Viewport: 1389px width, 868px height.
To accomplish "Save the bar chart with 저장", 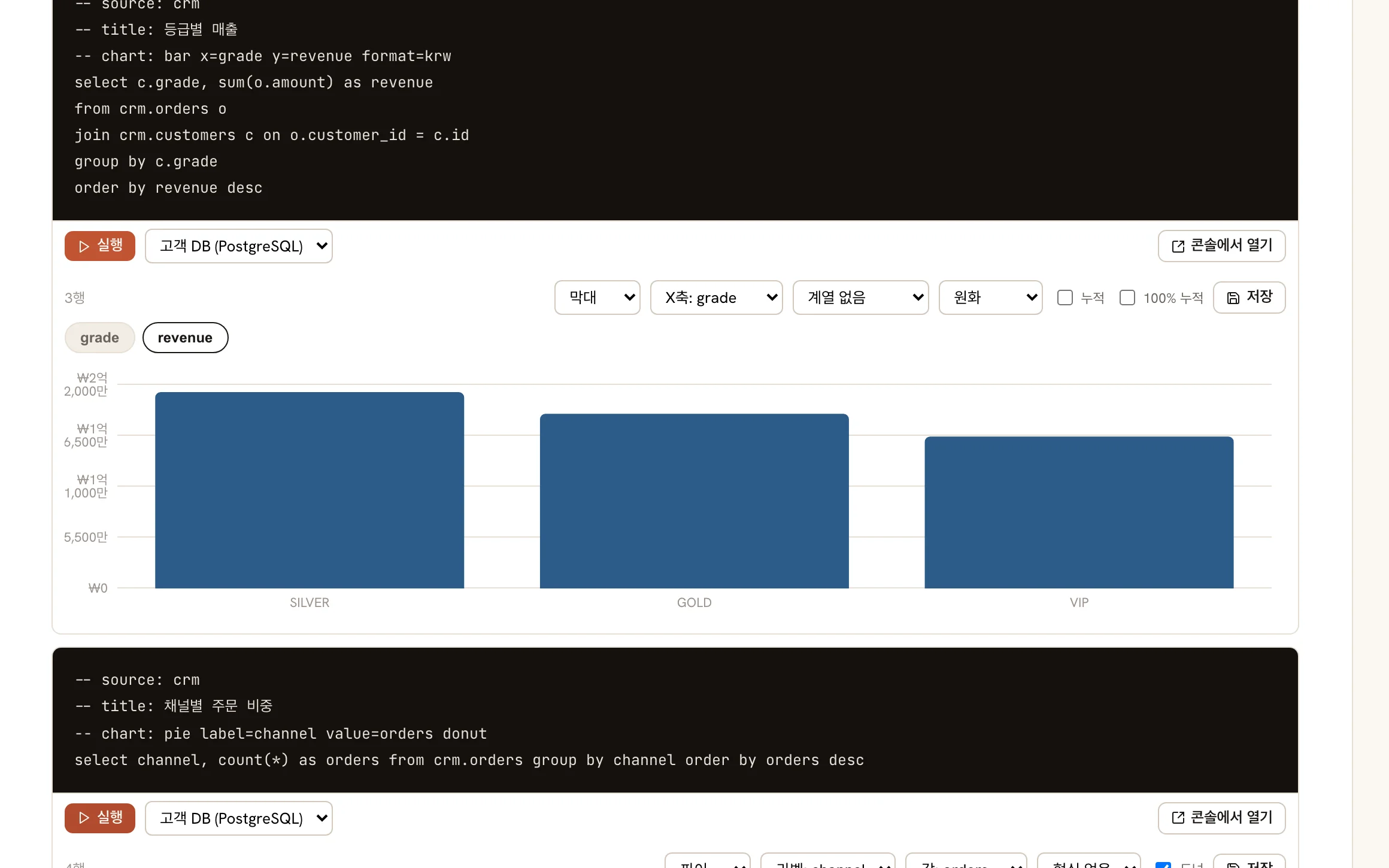I will (x=1249, y=298).
